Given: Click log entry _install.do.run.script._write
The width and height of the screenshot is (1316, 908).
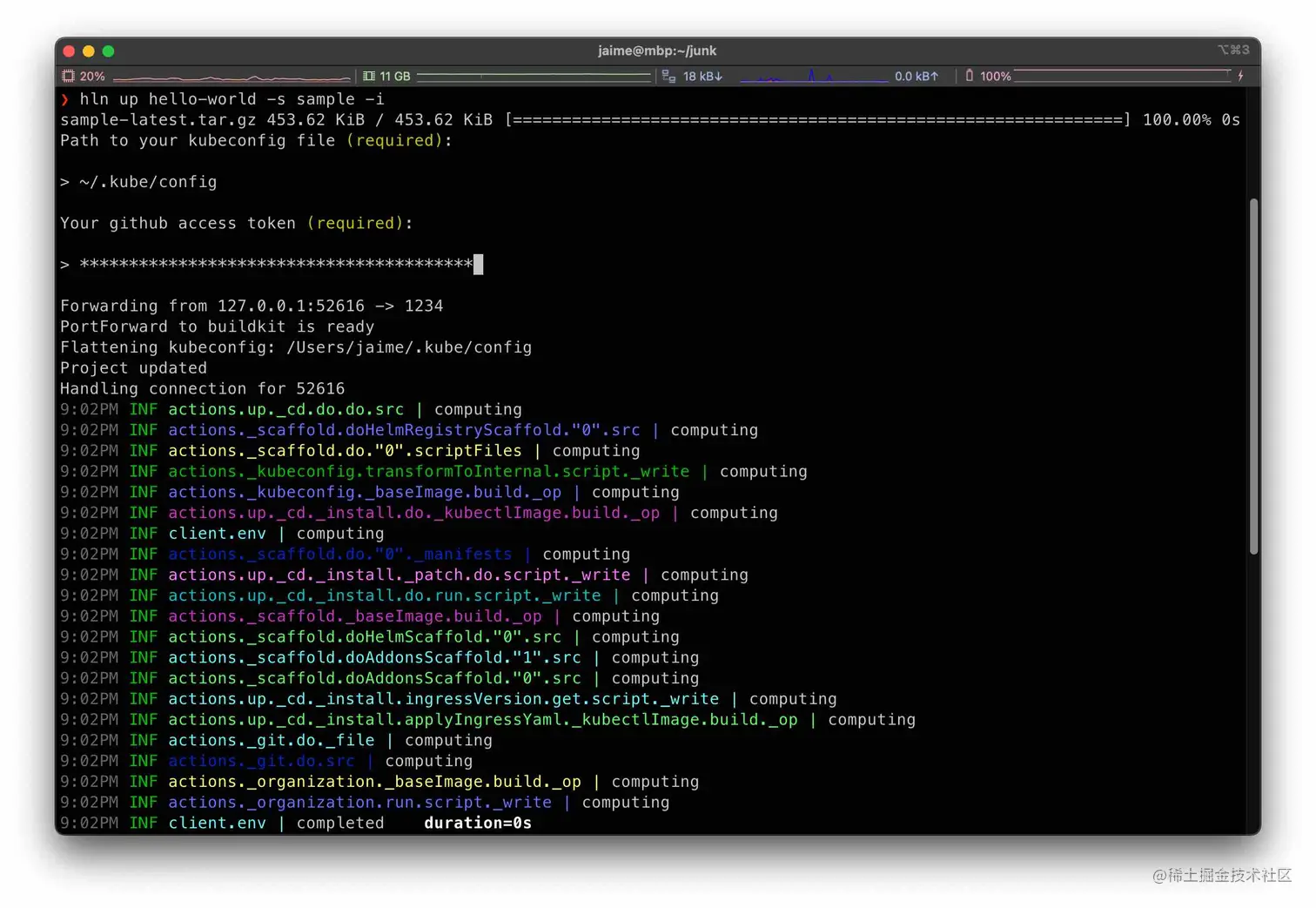Looking at the screenshot, I should [389, 596].
